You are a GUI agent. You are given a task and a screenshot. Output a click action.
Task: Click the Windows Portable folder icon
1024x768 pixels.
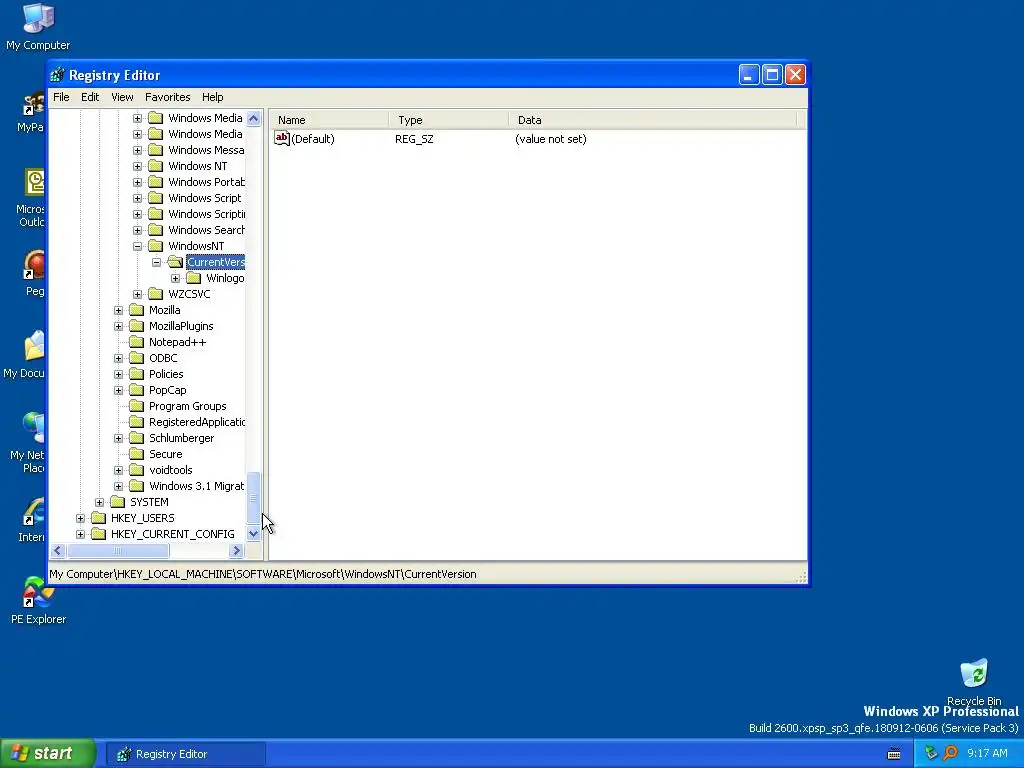[155, 182]
